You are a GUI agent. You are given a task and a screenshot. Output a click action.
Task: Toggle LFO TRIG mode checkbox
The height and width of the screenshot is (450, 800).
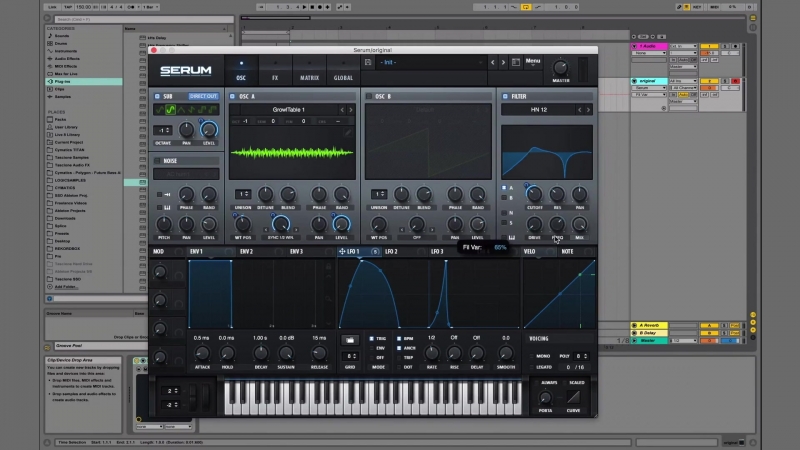tap(371, 338)
